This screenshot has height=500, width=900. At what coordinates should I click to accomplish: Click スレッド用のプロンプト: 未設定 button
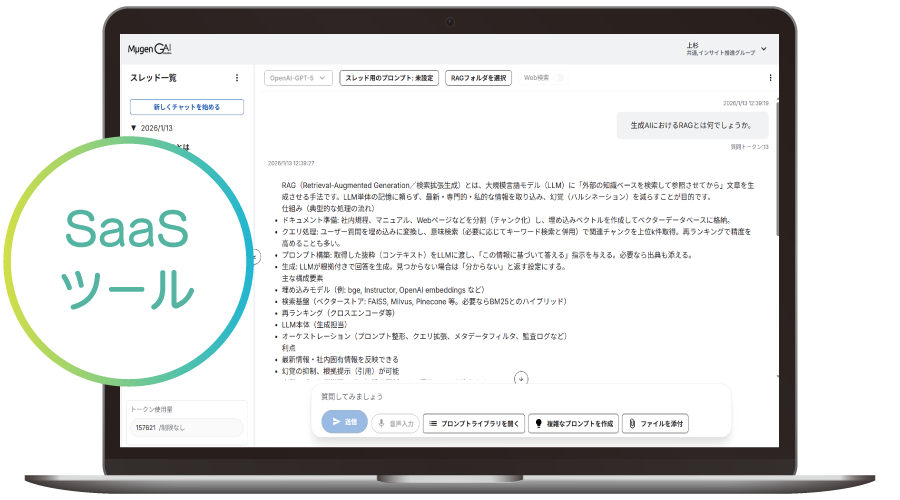[389, 77]
